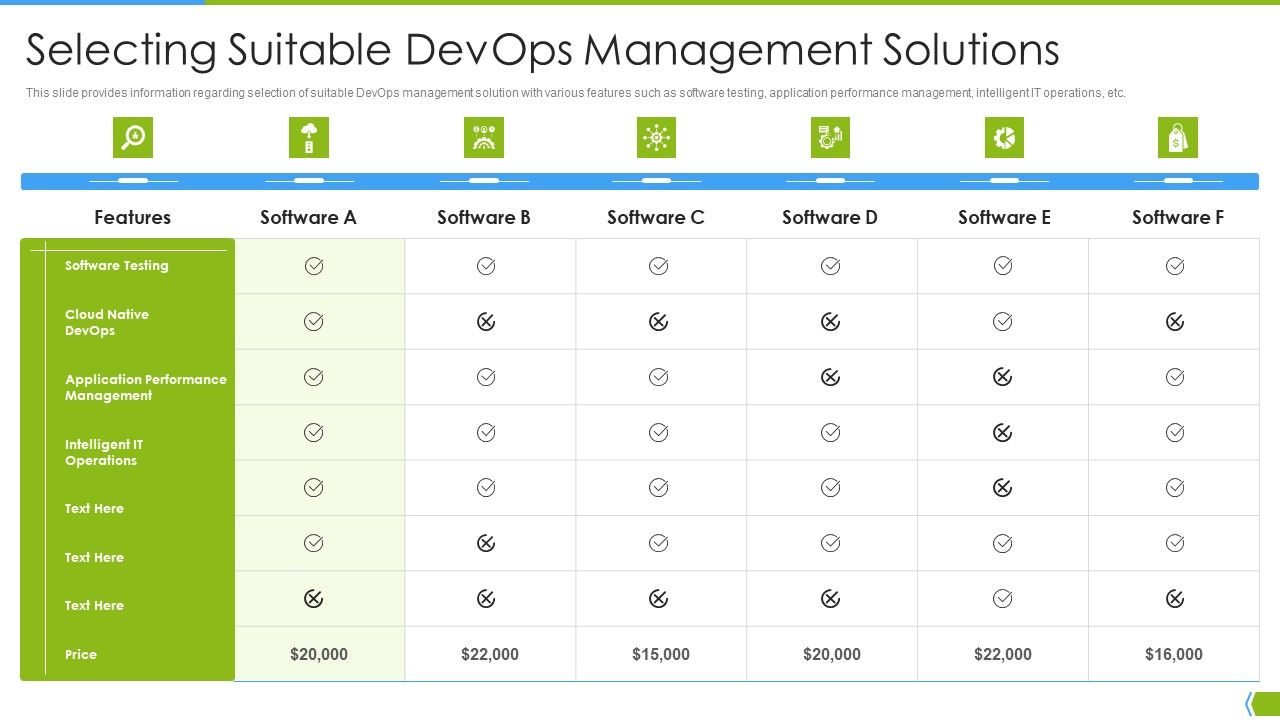Screen dimensions: 1280x720
Task: Click the performance gauge icon above Software B
Action: click(x=484, y=137)
